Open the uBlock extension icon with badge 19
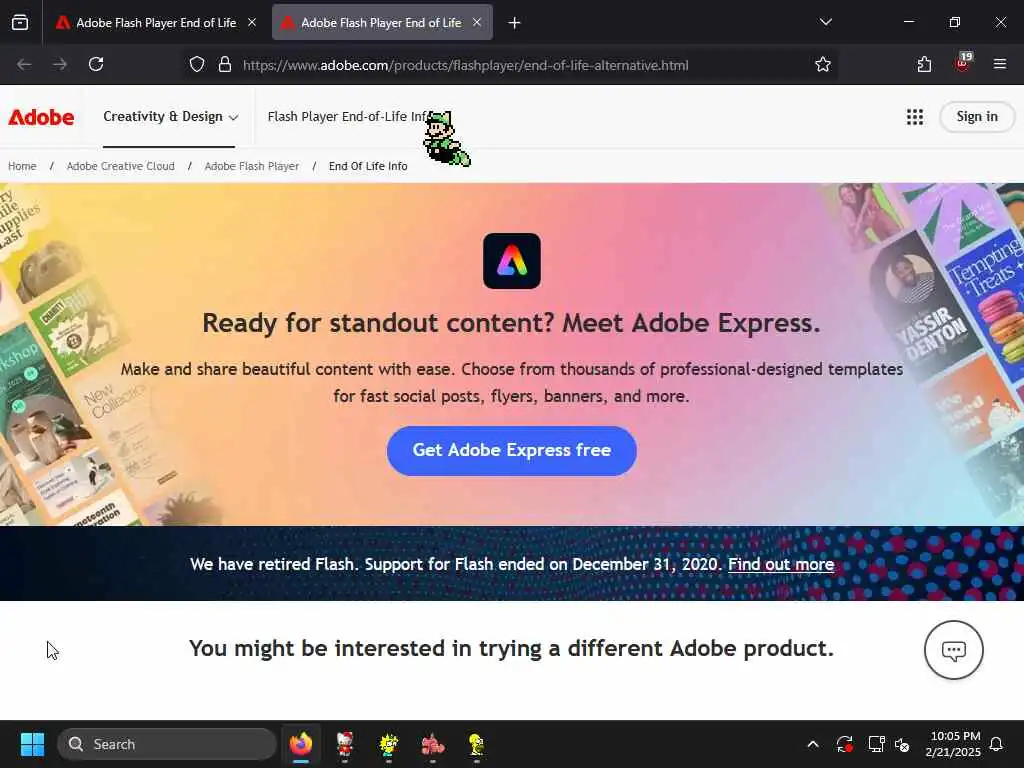Screen dimensions: 1024x768 tap(963, 63)
